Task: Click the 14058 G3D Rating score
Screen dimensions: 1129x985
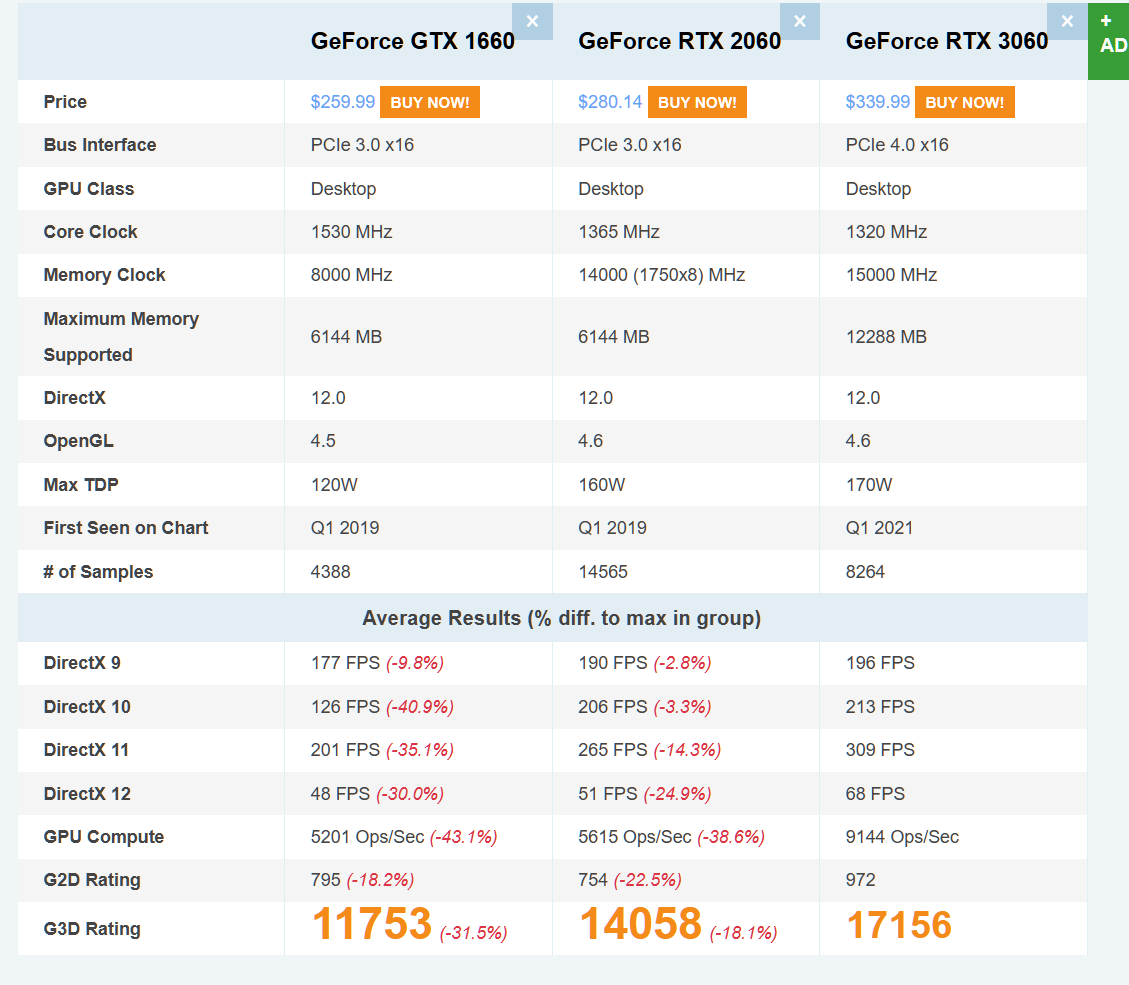Action: 640,924
